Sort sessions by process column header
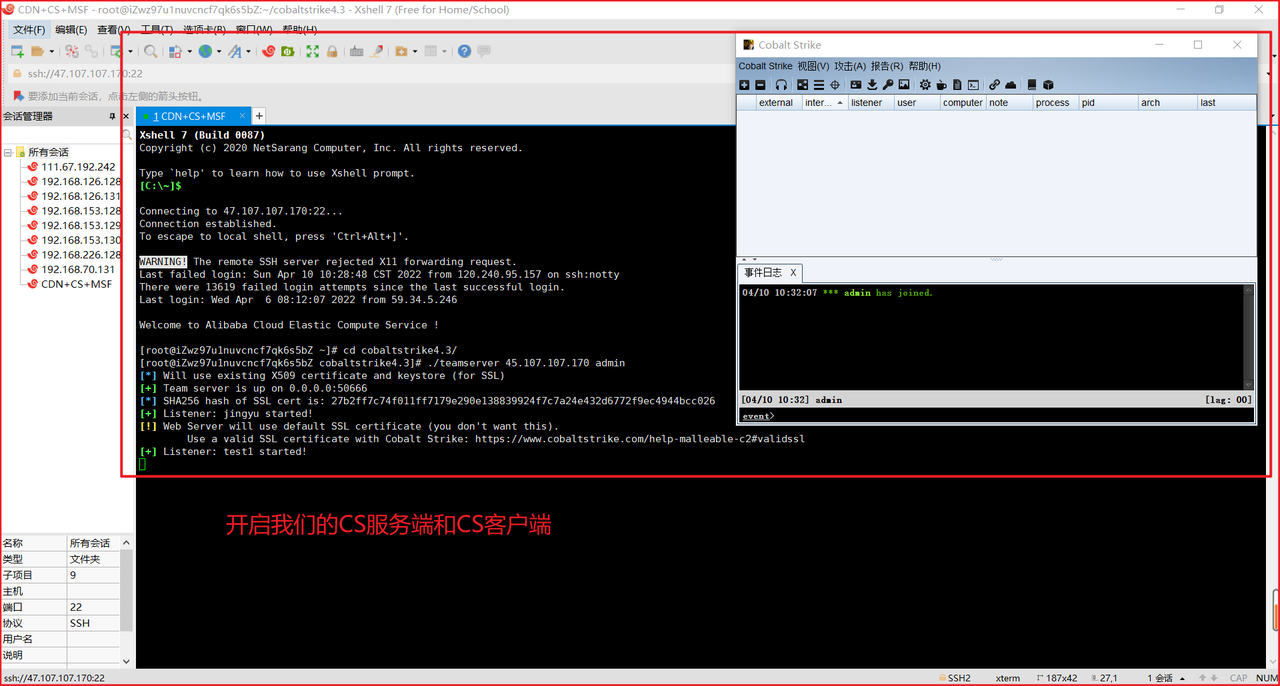This screenshot has width=1280, height=686. point(1055,102)
